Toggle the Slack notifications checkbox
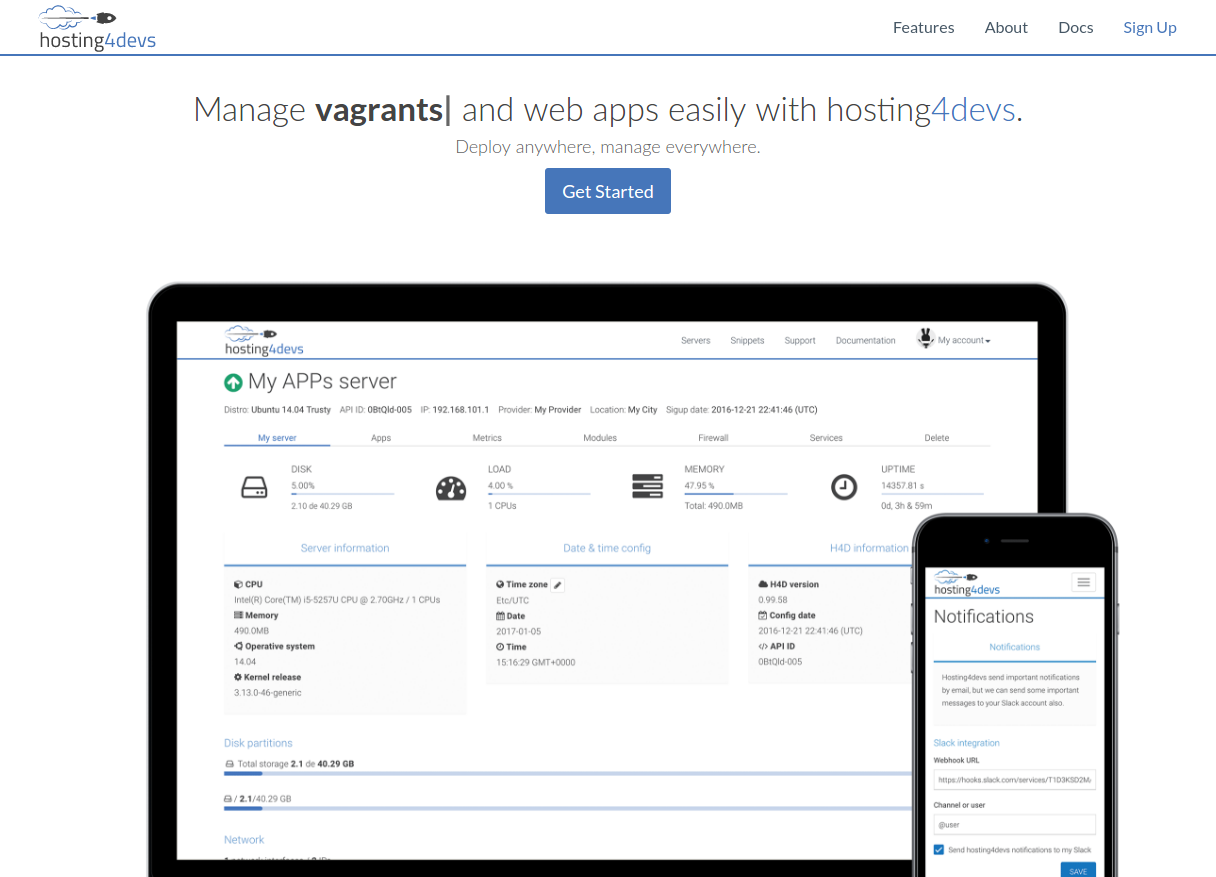 (x=939, y=850)
